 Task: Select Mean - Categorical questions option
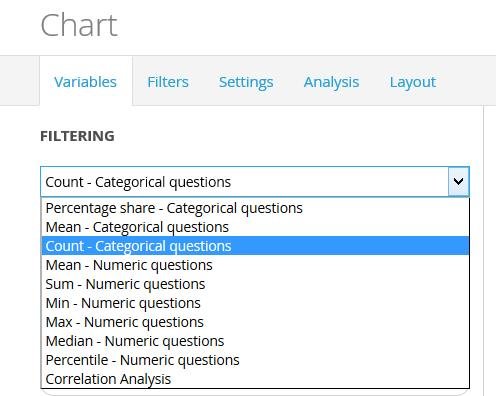(255, 227)
